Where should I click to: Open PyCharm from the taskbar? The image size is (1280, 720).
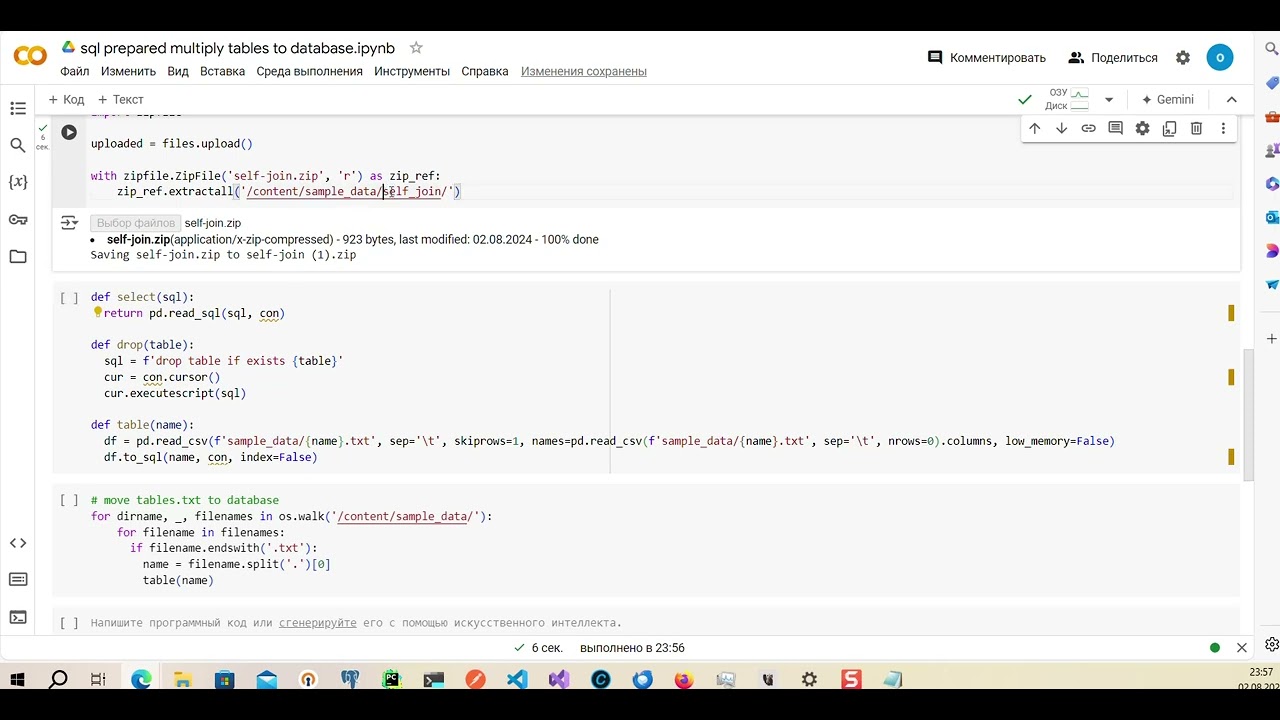391,680
